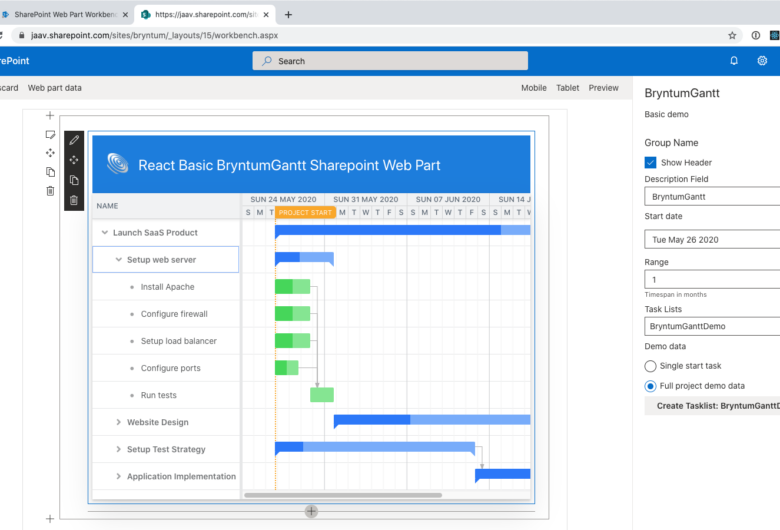780x530 pixels.
Task: Click the duplicate section icon in left gutter
Action: (x=50, y=172)
